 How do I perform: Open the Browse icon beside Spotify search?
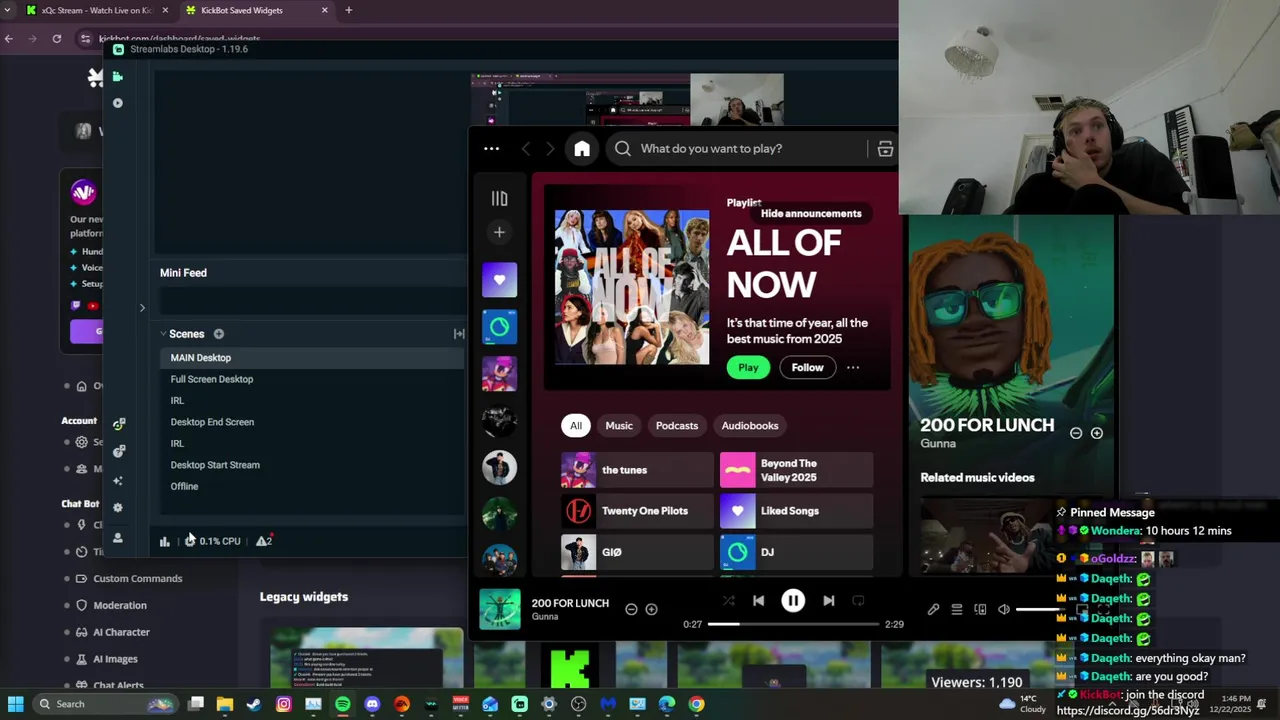tap(885, 149)
